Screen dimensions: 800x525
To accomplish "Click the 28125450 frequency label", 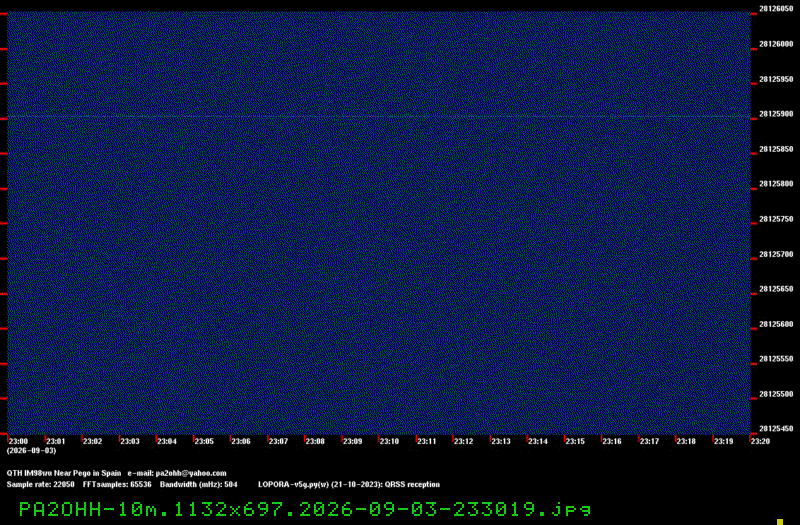I will pyautogui.click(x=776, y=429).
